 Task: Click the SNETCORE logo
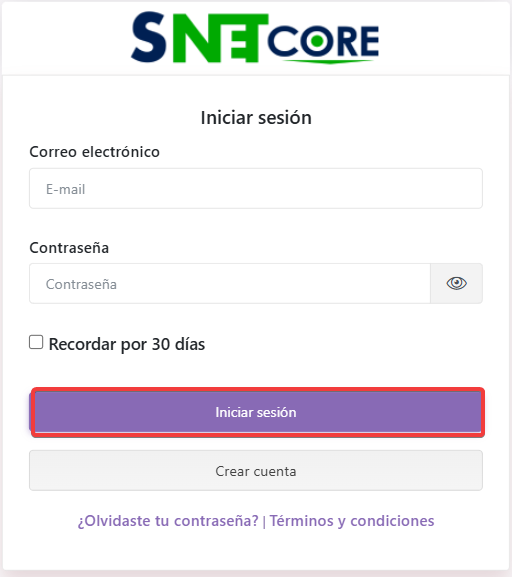pos(255,37)
